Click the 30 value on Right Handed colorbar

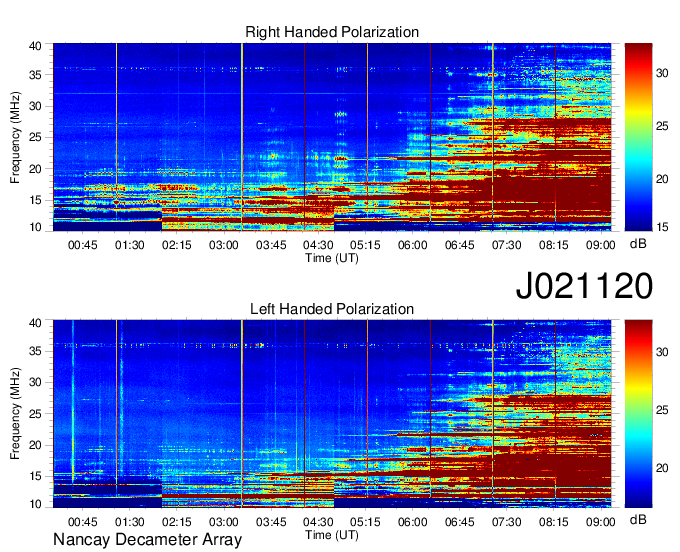[x=662, y=73]
